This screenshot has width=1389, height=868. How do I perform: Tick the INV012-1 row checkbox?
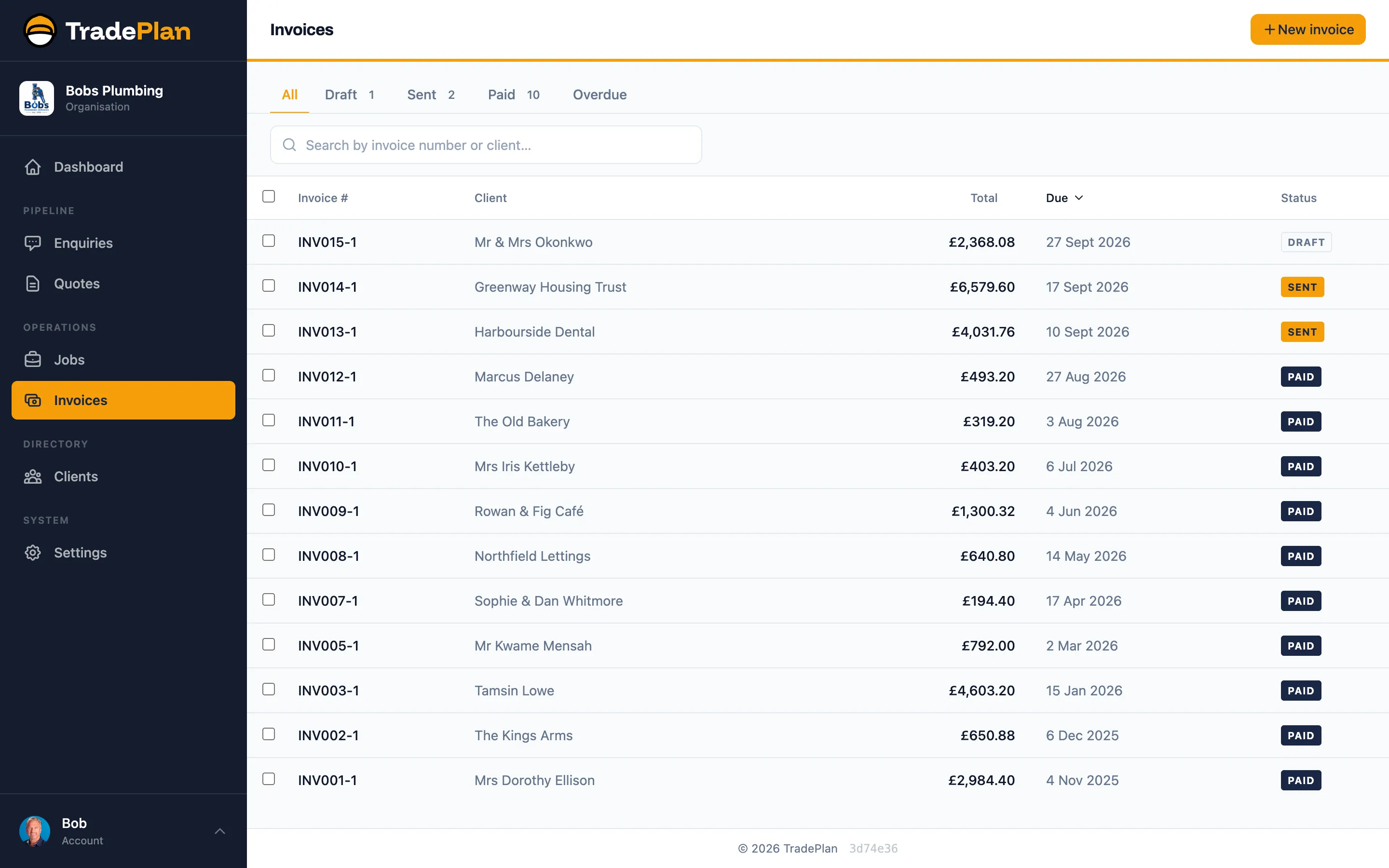click(x=269, y=375)
